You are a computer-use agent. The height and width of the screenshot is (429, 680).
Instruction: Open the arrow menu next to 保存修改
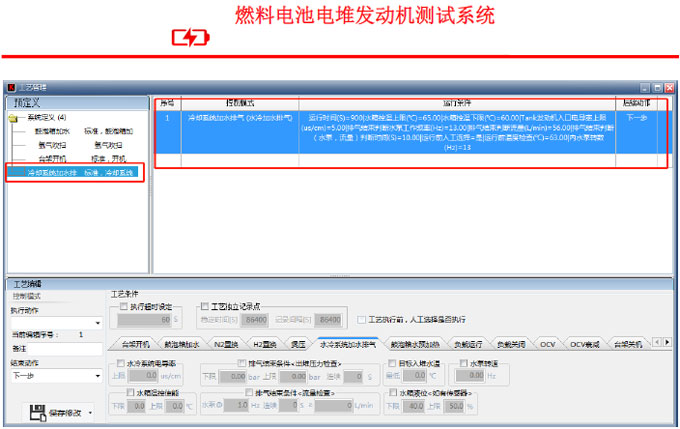coord(92,412)
